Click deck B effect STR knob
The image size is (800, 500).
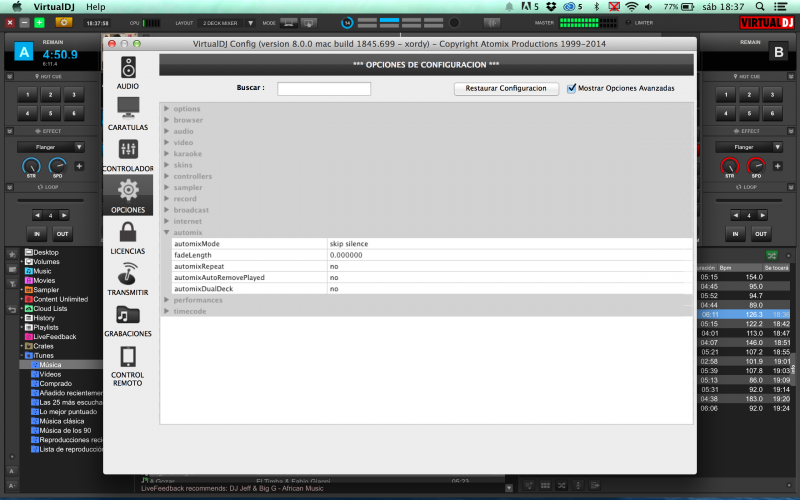pyautogui.click(x=730, y=166)
